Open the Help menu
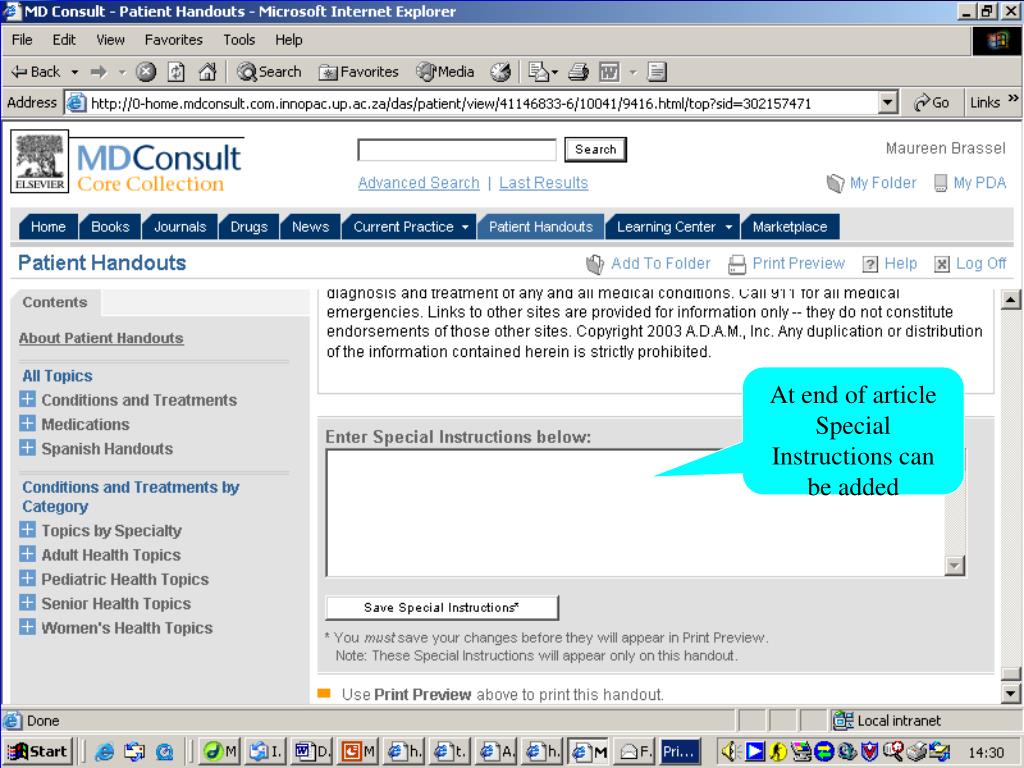This screenshot has width=1024, height=768. pos(289,40)
